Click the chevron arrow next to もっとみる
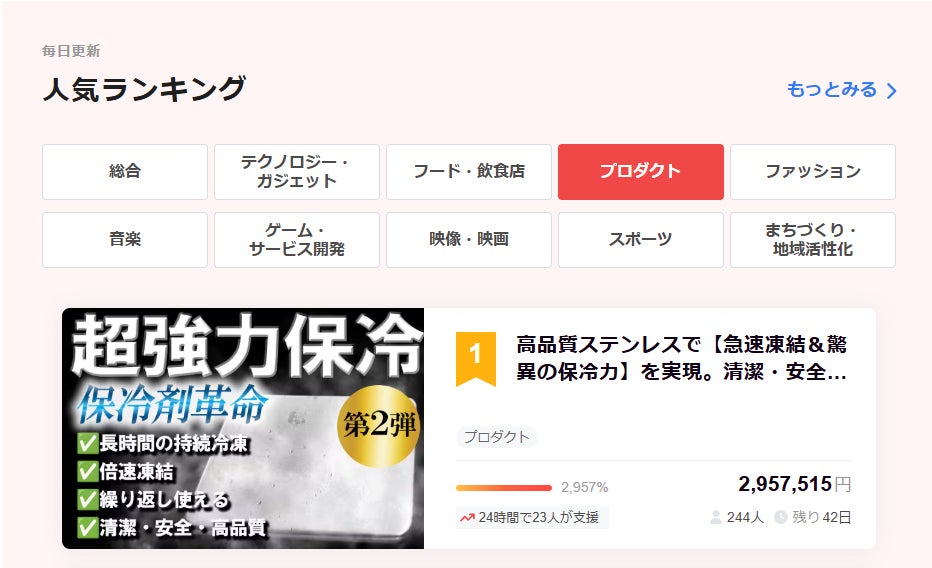The width and height of the screenshot is (932, 568). pos(891,91)
